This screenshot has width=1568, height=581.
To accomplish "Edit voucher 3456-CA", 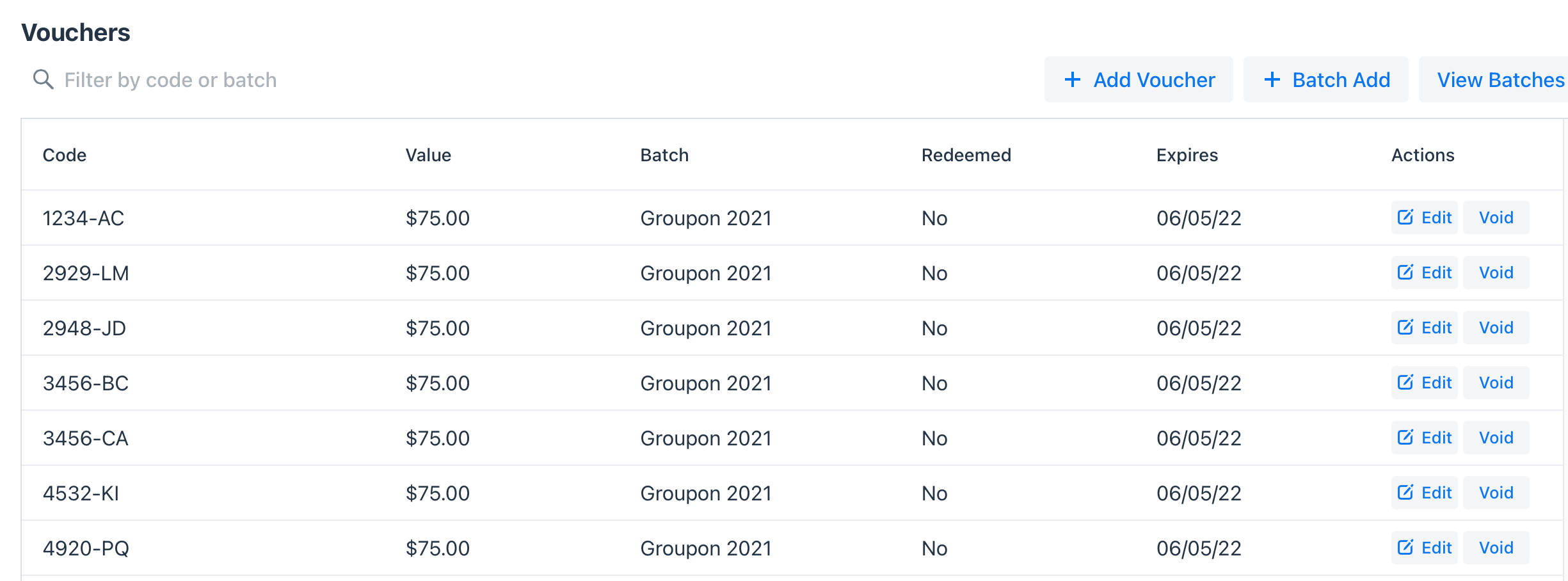I will [x=1425, y=438].
